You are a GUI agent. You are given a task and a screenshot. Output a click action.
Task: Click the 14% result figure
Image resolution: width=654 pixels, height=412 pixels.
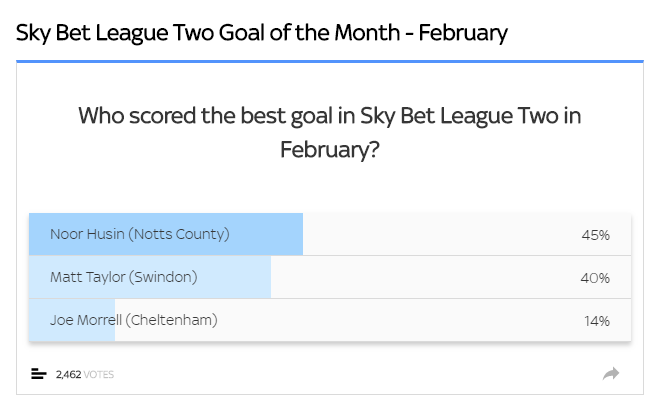click(x=595, y=321)
